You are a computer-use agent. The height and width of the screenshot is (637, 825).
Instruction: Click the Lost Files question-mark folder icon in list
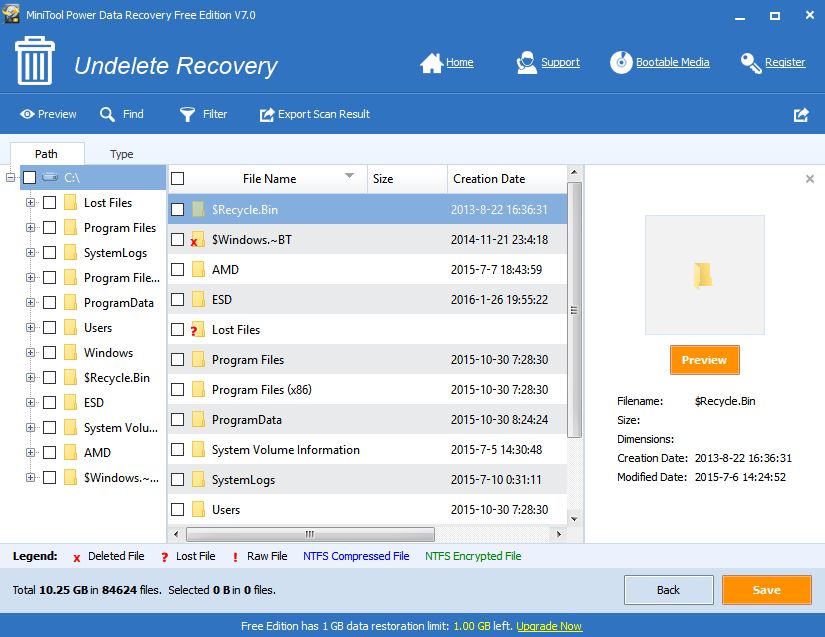click(197, 329)
